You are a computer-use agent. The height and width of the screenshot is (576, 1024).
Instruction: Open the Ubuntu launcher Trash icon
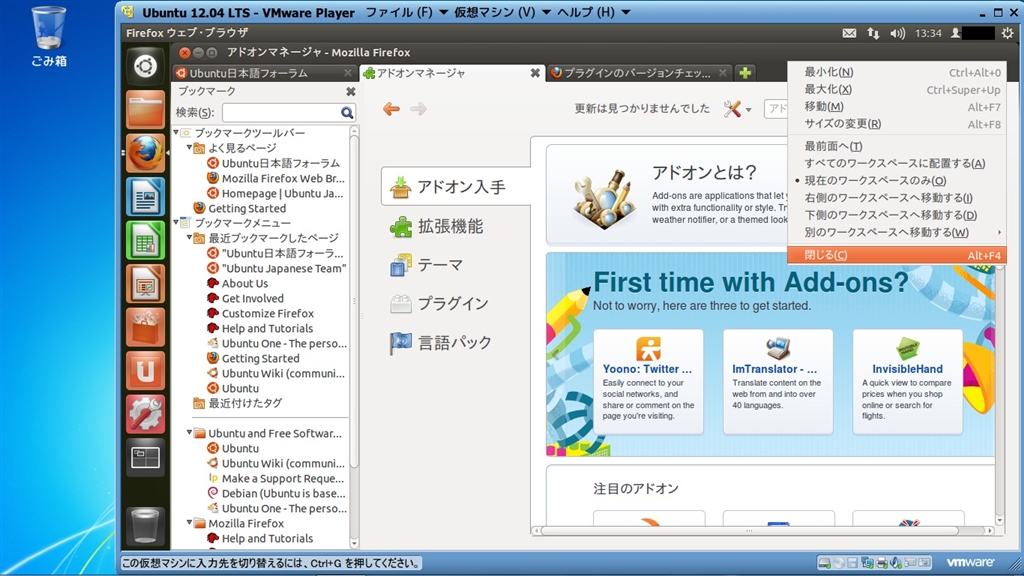(145, 526)
